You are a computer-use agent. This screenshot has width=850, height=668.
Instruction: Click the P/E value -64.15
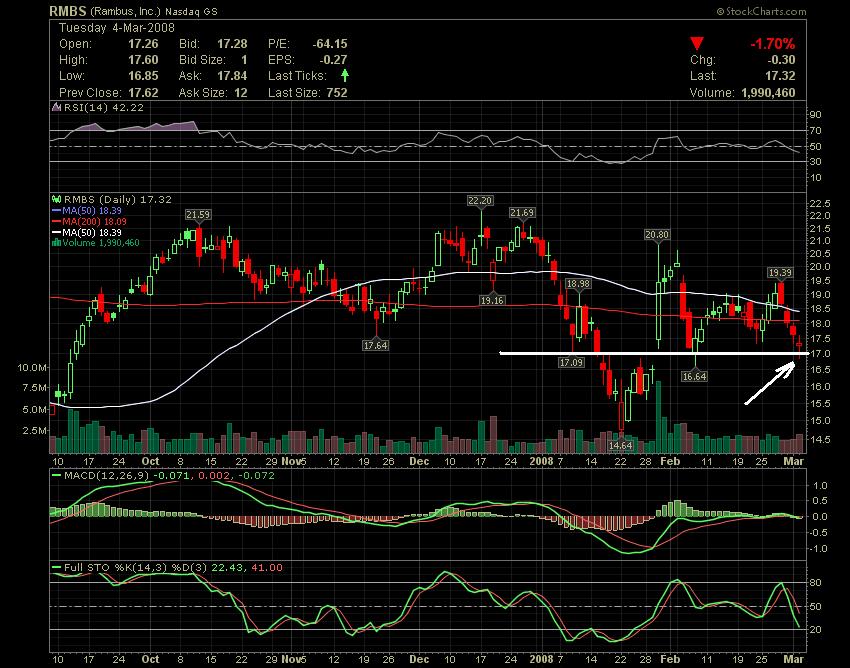tap(330, 43)
